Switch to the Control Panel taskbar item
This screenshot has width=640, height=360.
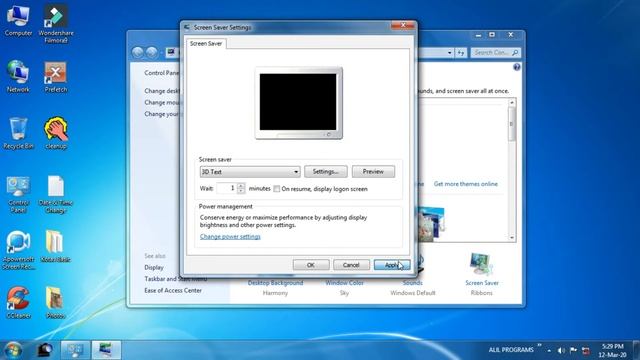click(75, 350)
